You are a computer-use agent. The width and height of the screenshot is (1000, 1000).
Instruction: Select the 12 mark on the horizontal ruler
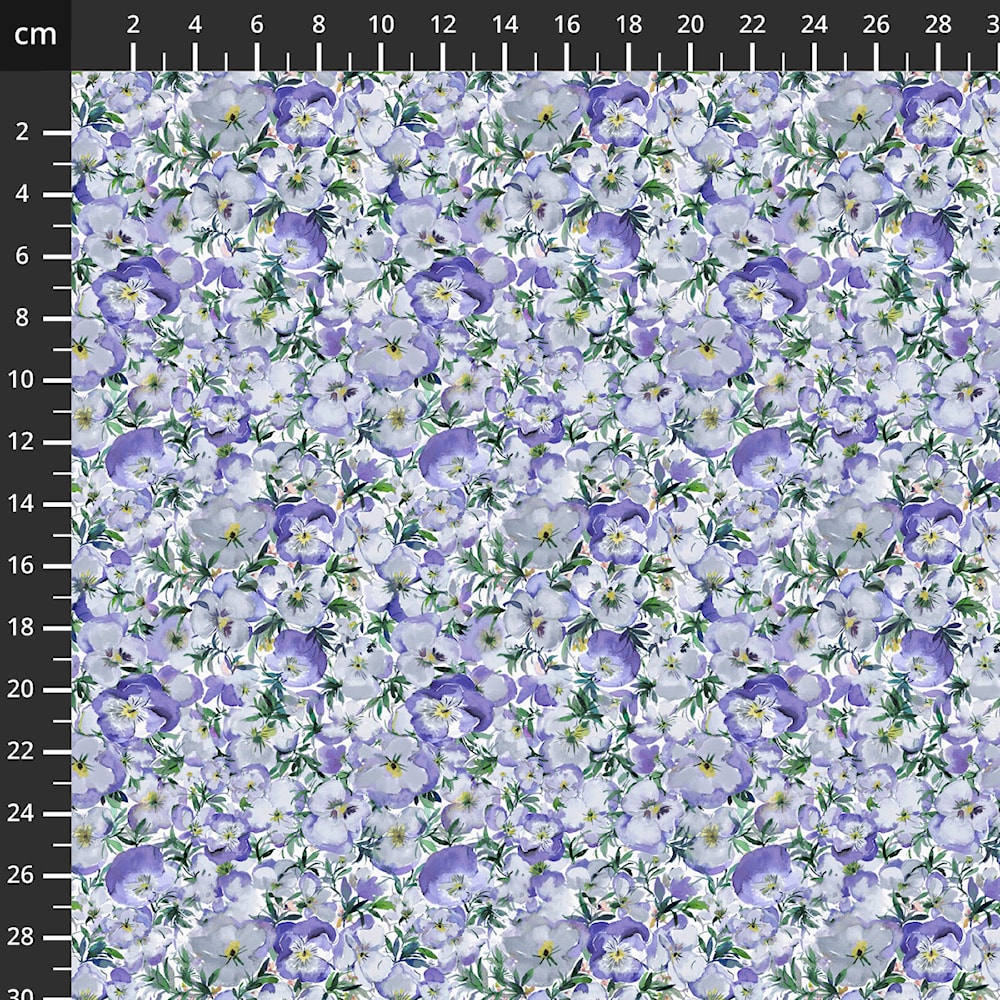(443, 26)
